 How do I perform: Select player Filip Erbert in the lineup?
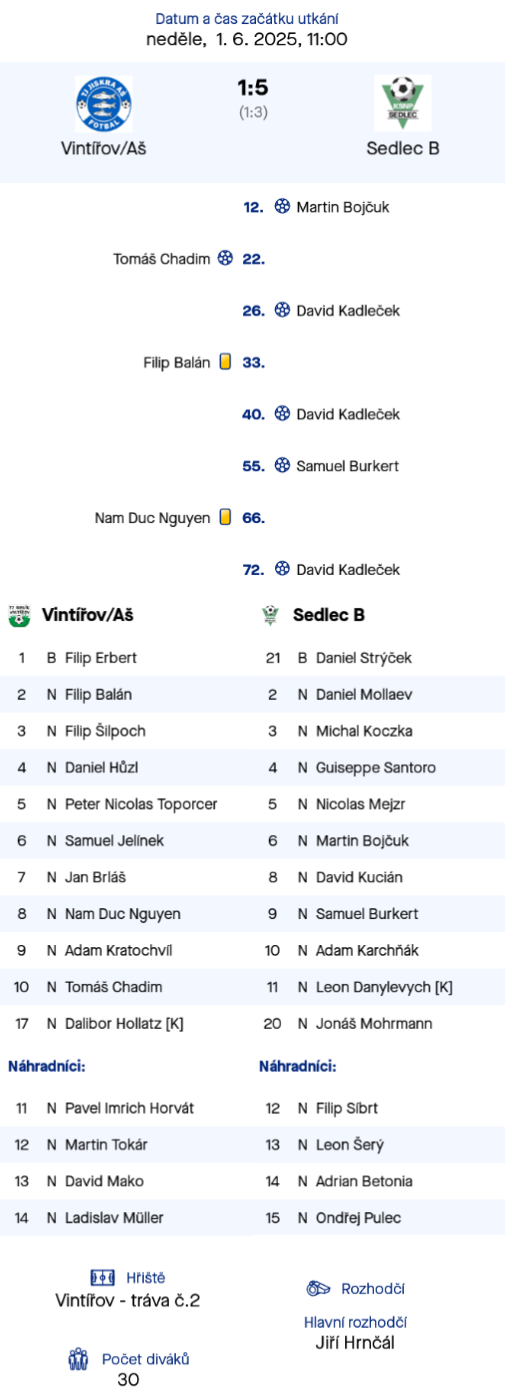click(101, 658)
